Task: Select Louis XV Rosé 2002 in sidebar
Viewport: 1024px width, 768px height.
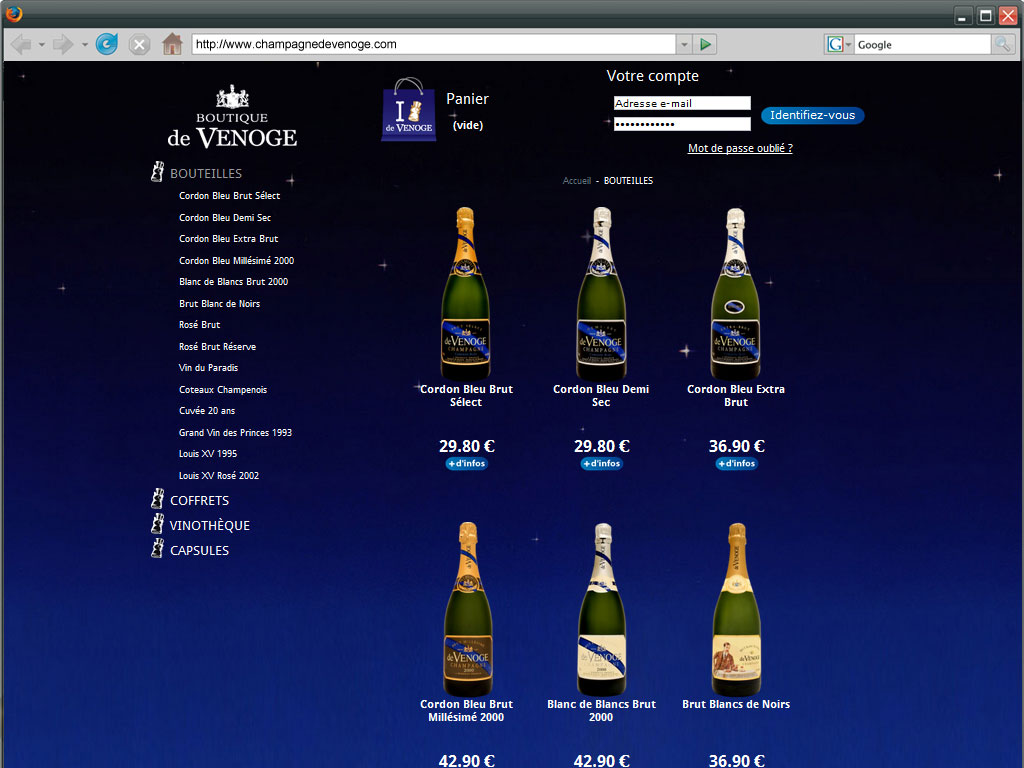Action: (x=219, y=475)
